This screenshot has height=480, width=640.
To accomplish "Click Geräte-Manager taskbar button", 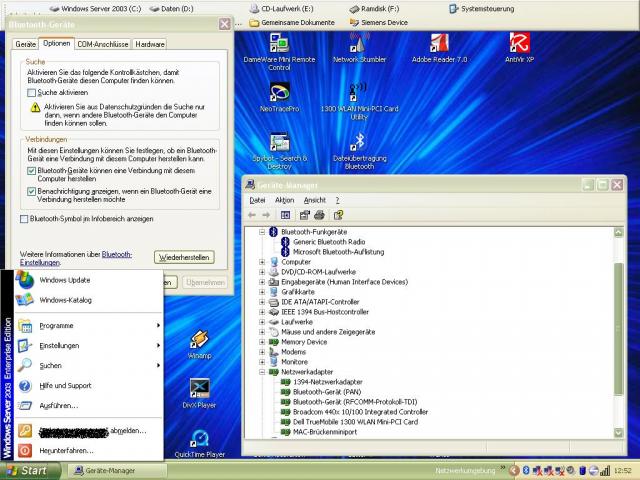I will (117, 471).
